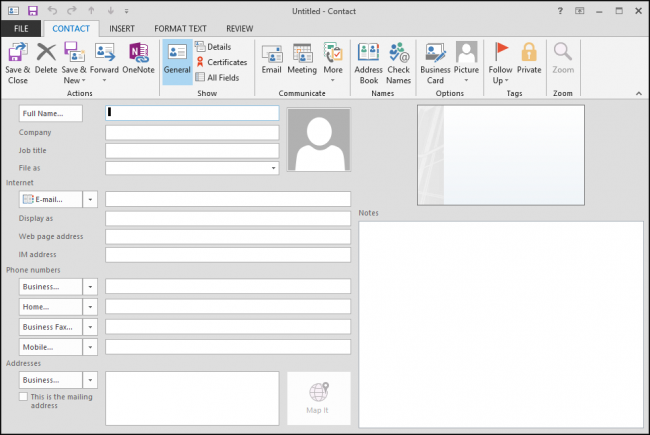Click the business card preview
The width and height of the screenshot is (650, 435).
[x=501, y=155]
